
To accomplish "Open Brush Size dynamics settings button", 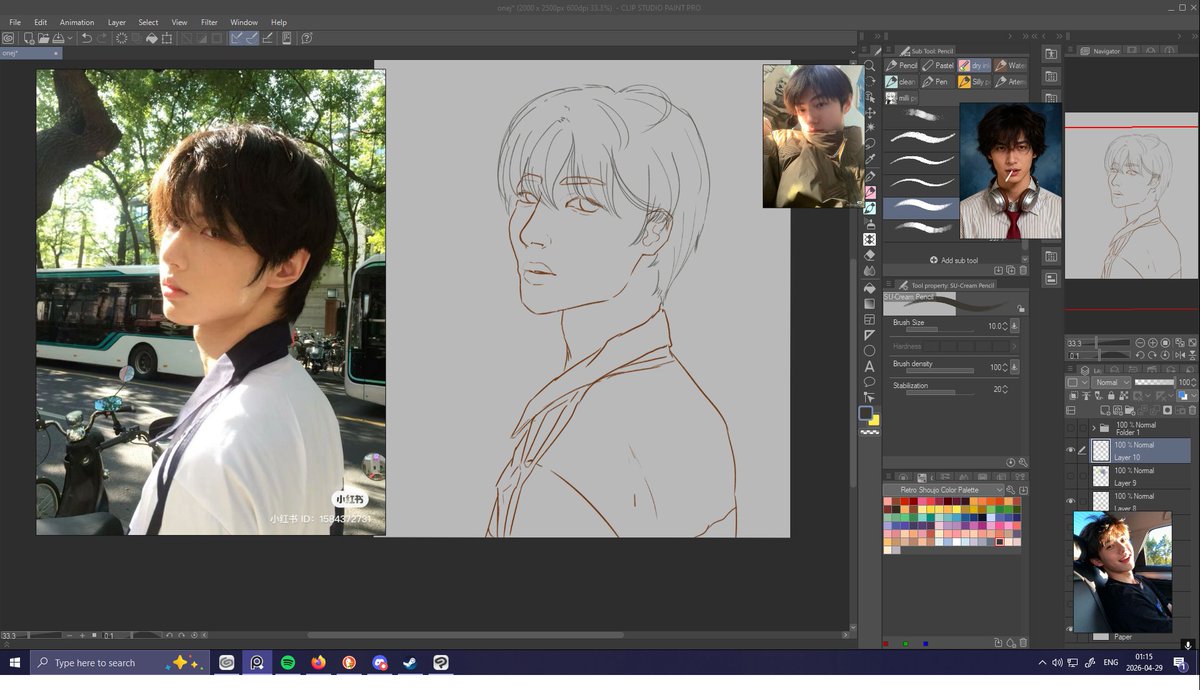I will click(1014, 326).
